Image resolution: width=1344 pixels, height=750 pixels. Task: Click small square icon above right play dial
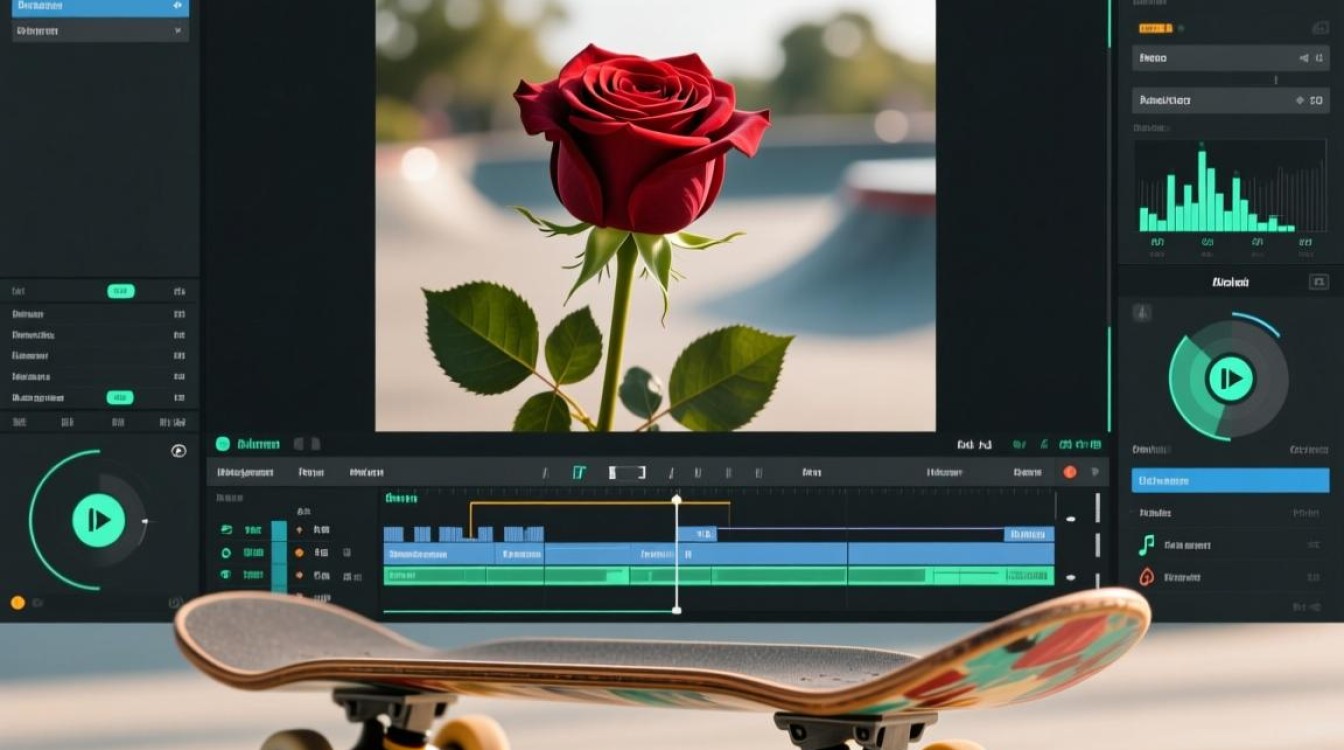point(1141,313)
